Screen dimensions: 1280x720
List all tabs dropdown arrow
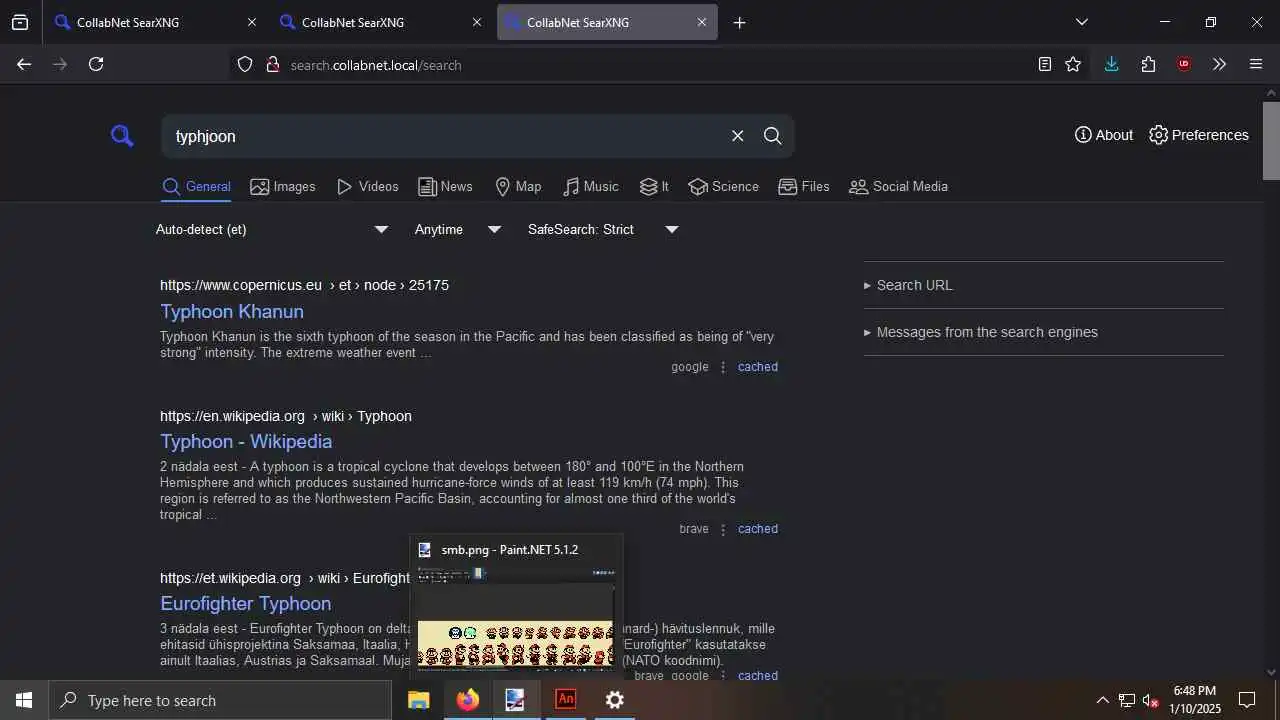(1081, 22)
